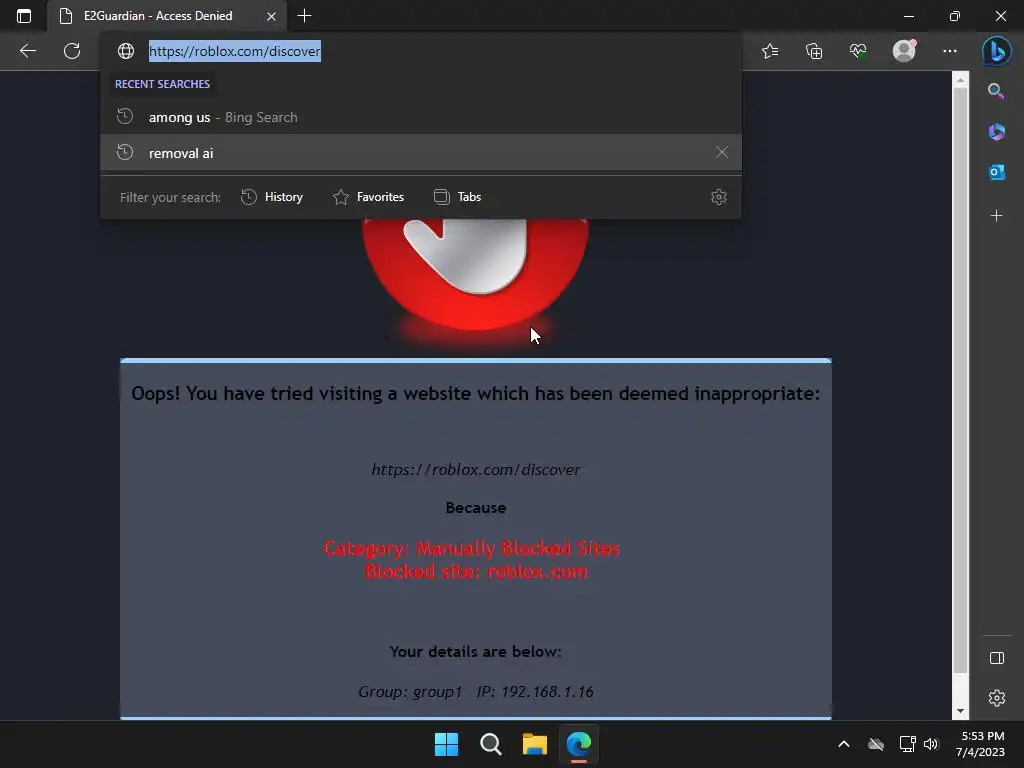Show hidden tray icons chevron
Image resolution: width=1024 pixels, height=768 pixels.
point(844,744)
